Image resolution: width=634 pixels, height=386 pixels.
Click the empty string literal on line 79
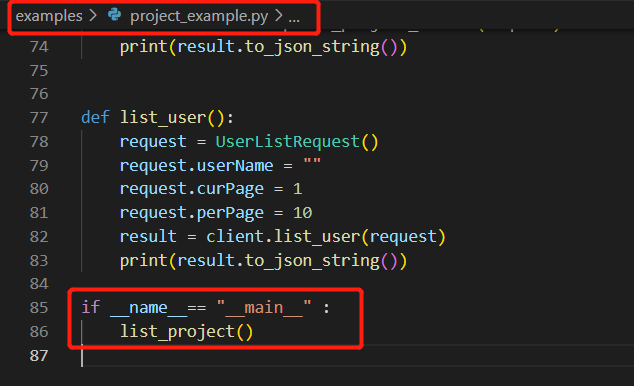[312, 162]
